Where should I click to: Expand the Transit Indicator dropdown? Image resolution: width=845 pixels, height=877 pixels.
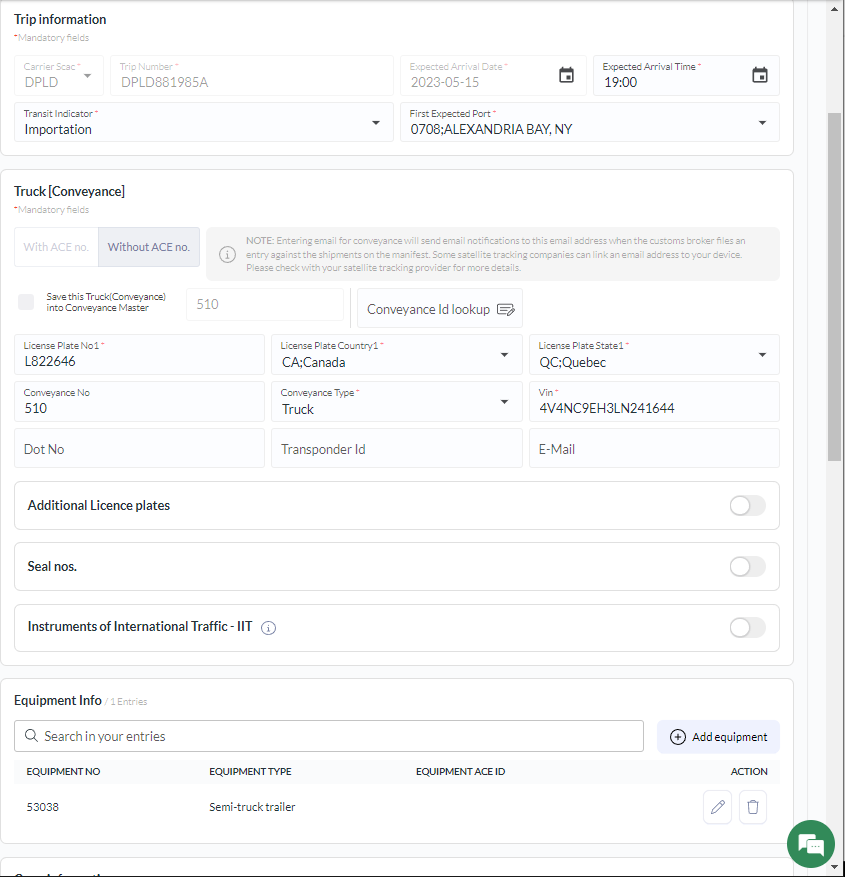point(376,123)
